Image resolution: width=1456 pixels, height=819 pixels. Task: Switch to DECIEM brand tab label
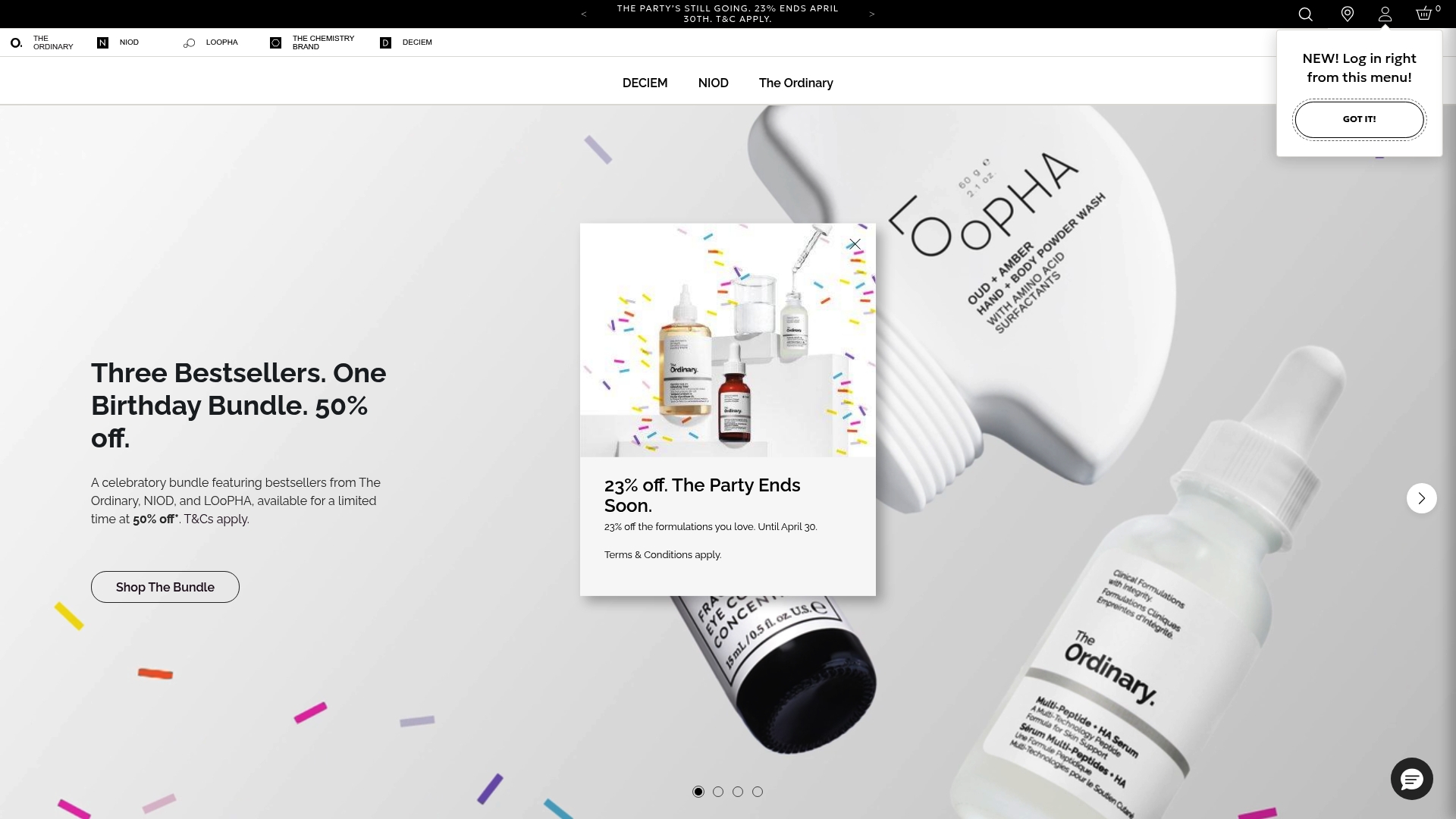click(x=417, y=42)
